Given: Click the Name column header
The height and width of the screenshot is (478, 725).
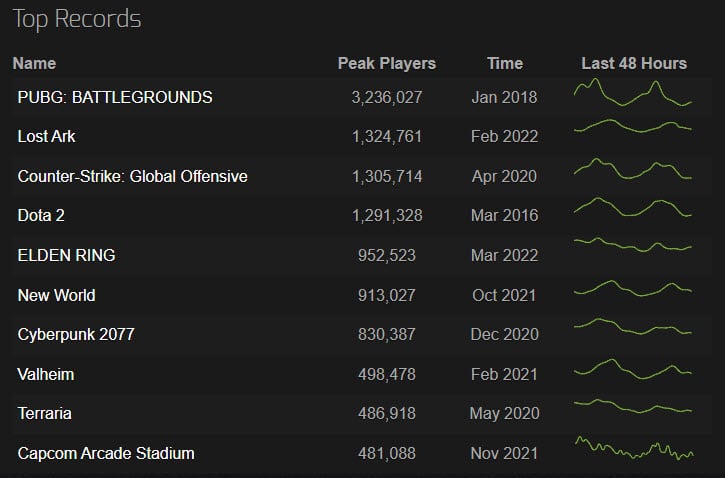Looking at the screenshot, I should point(34,63).
